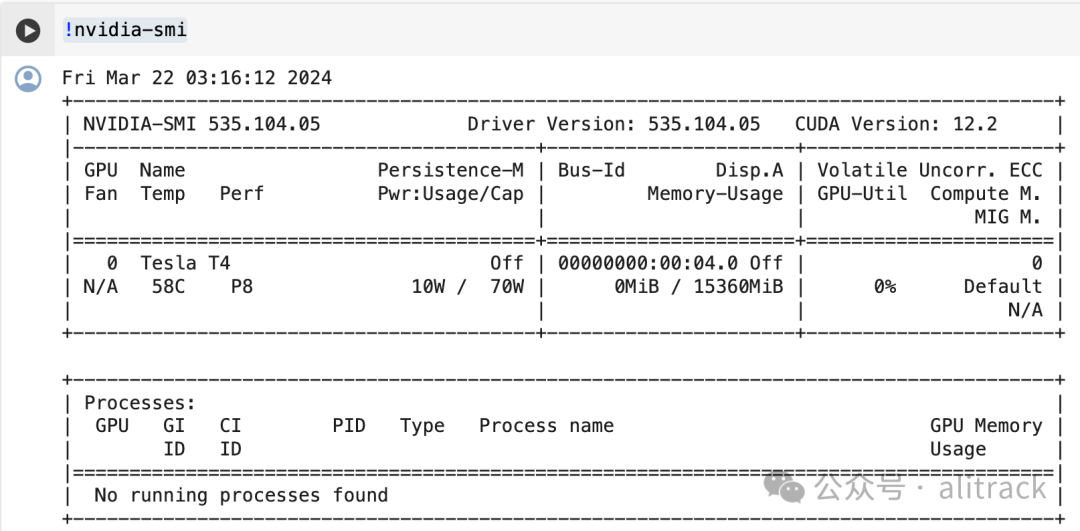Click the Persistence-M column header
Screen dimensions: 1080x531
(450, 170)
